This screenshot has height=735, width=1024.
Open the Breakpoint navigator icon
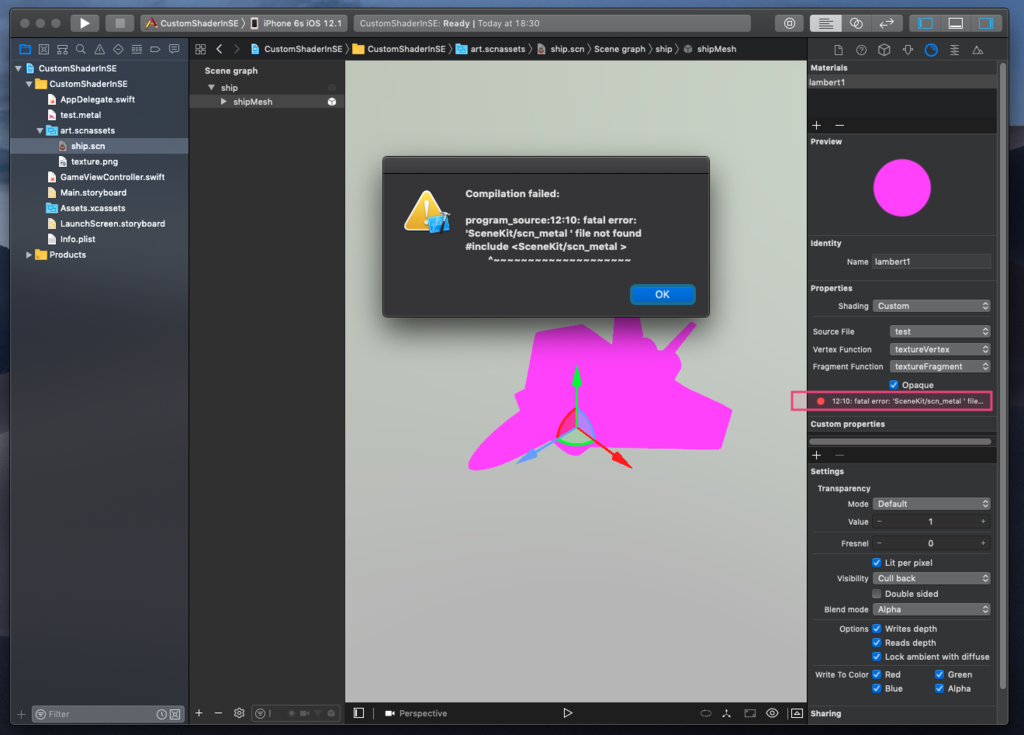tap(155, 49)
